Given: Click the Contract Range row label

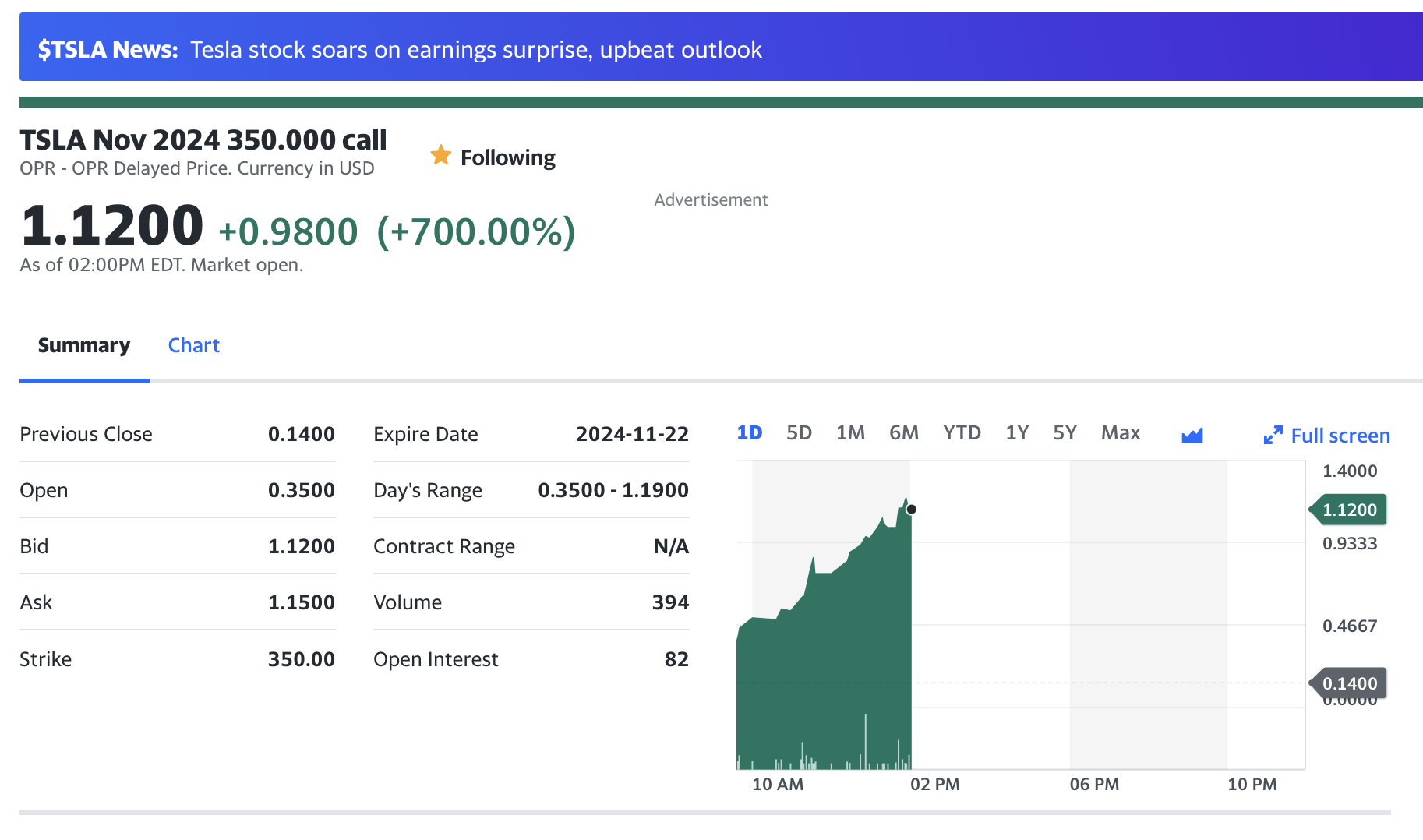Looking at the screenshot, I should pyautogui.click(x=444, y=546).
